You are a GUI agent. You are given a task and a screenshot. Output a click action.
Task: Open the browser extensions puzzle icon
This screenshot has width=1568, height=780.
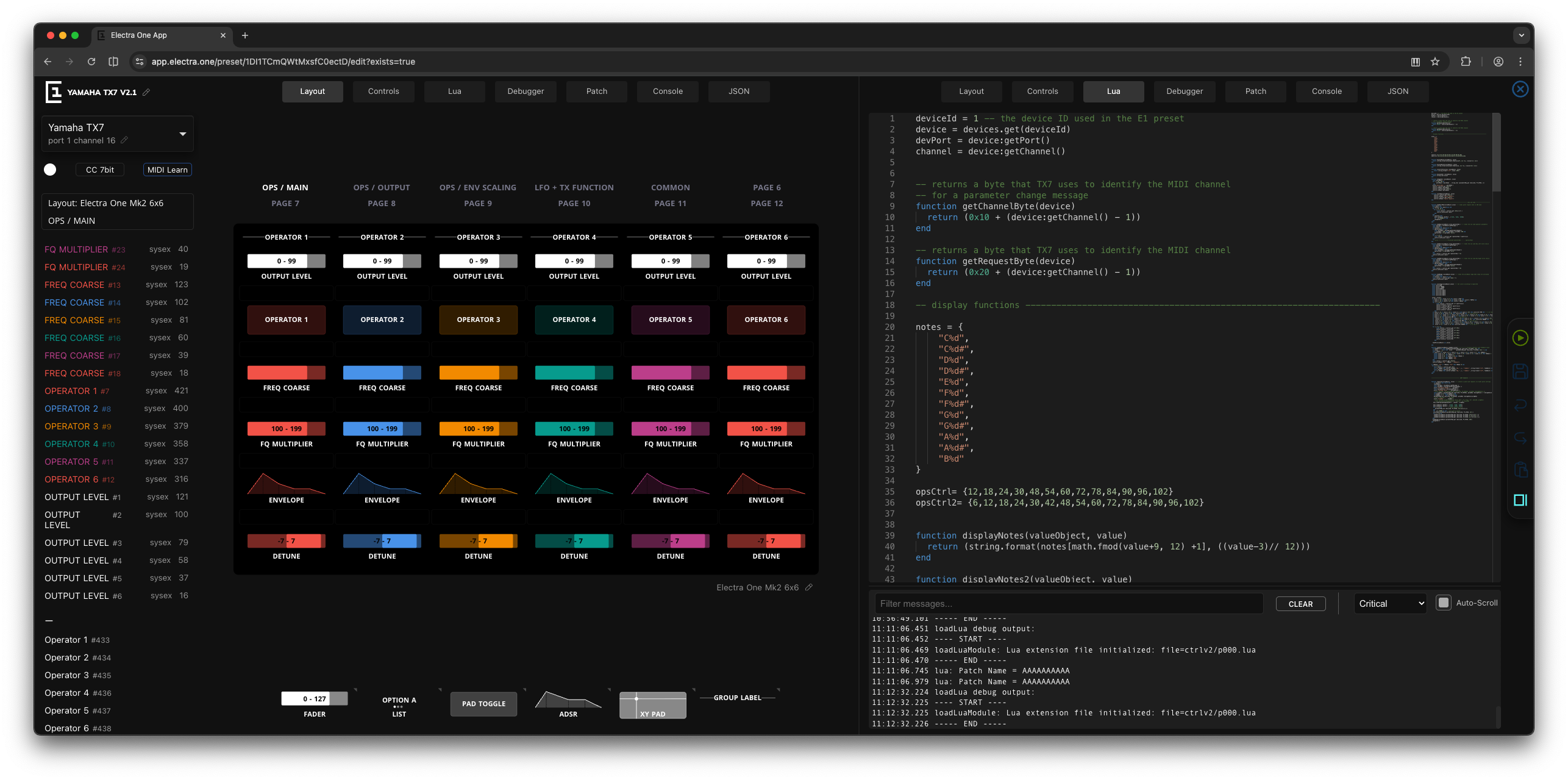click(x=1466, y=62)
